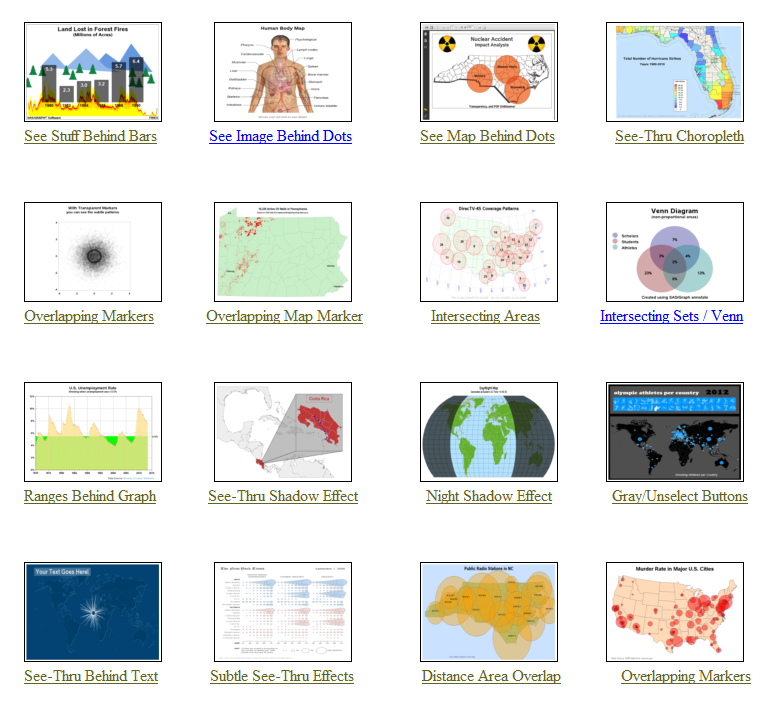Click the Murder Rate in Major U.S. Cities thumbnail
The image size is (778, 713).
(675, 612)
